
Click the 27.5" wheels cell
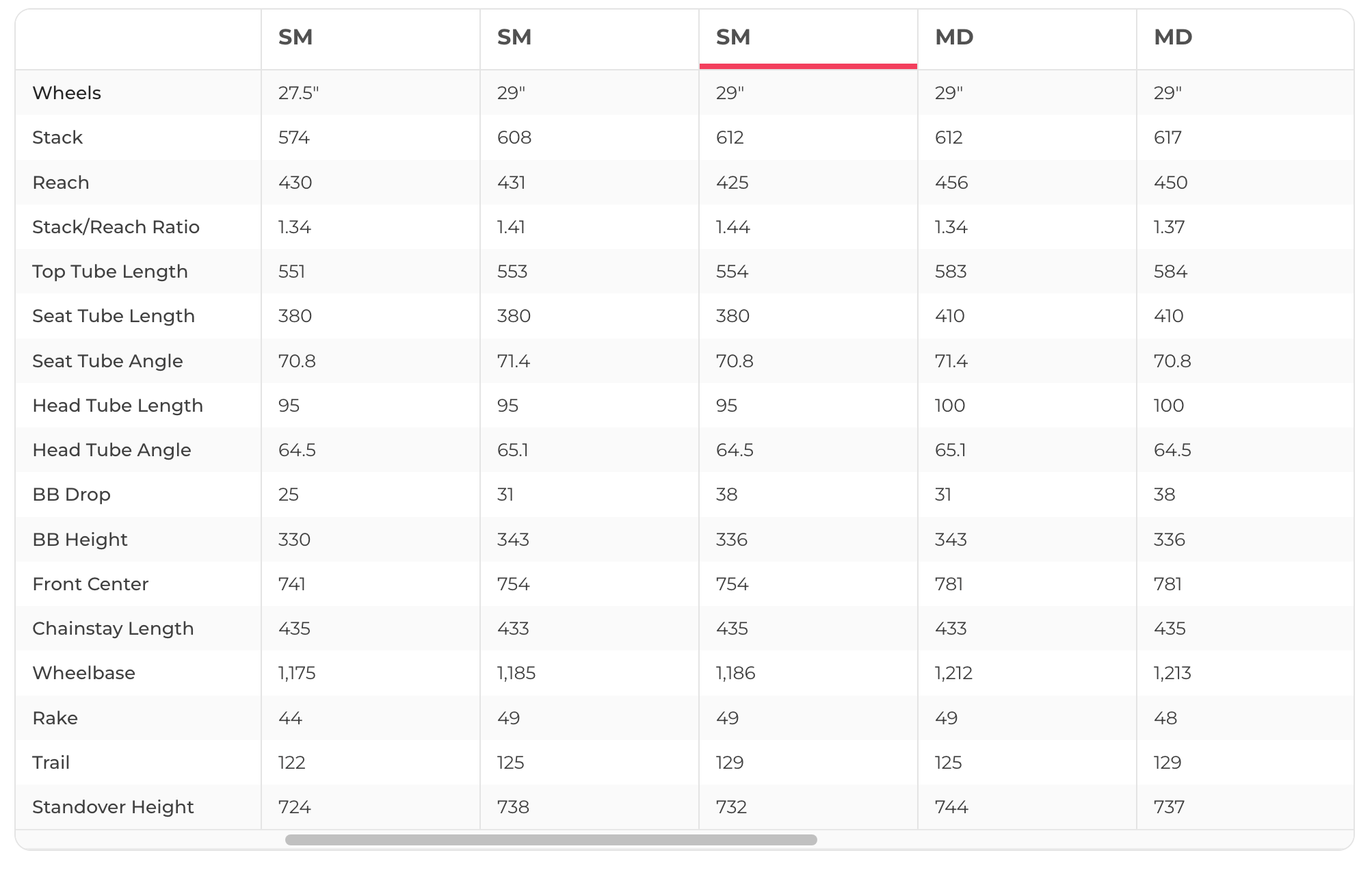tap(299, 93)
